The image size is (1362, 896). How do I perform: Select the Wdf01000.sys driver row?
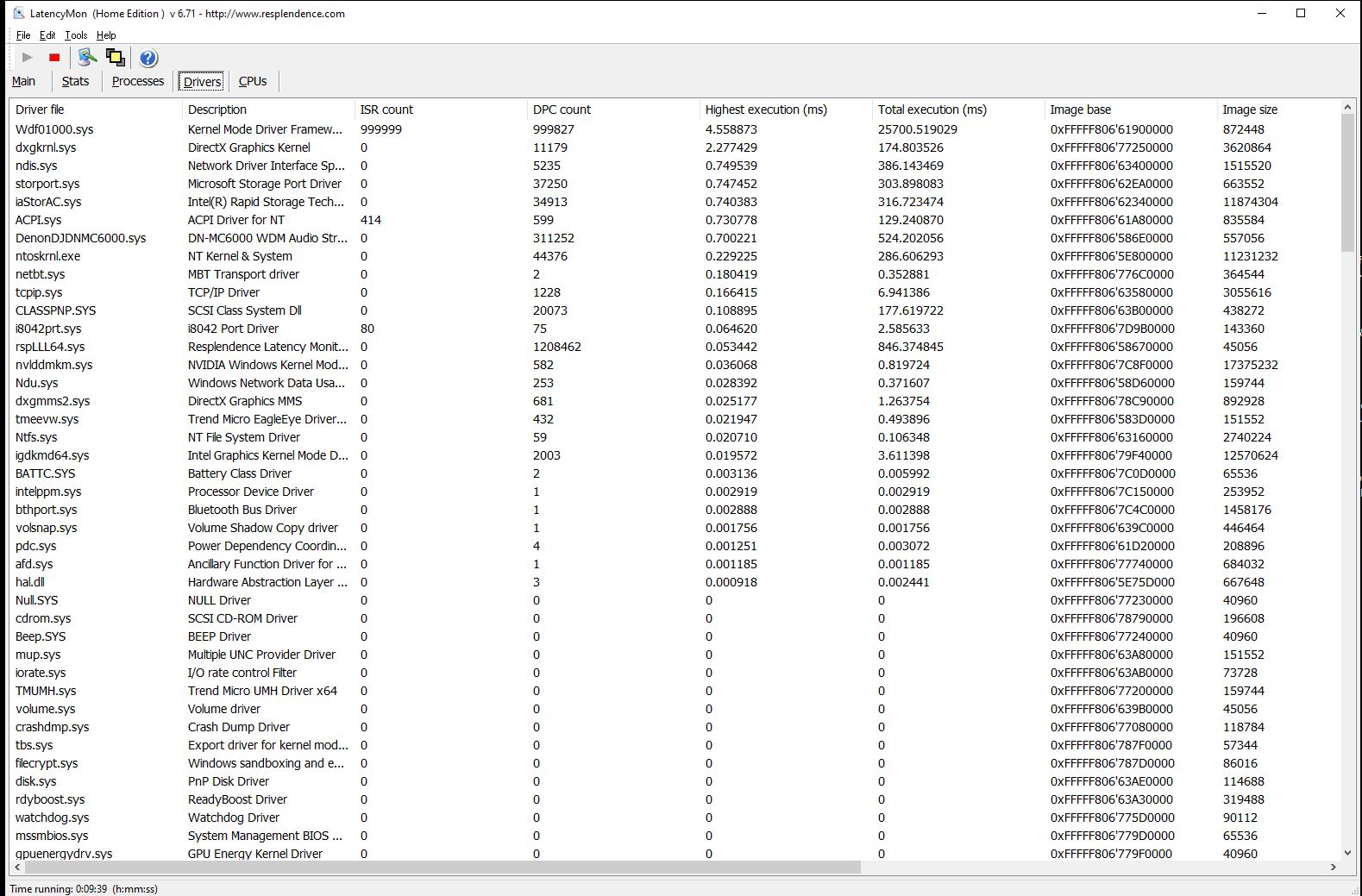click(x=675, y=129)
